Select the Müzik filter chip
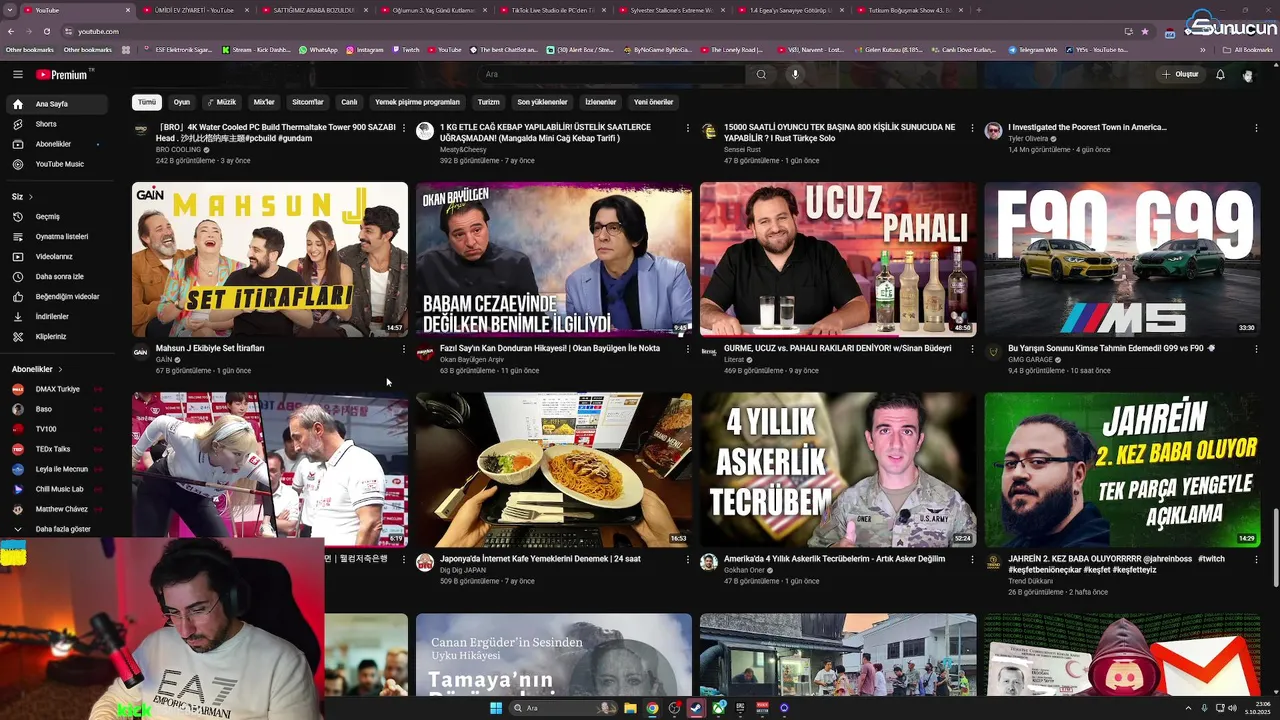Screen dimensions: 1280x720 (x=222, y=102)
